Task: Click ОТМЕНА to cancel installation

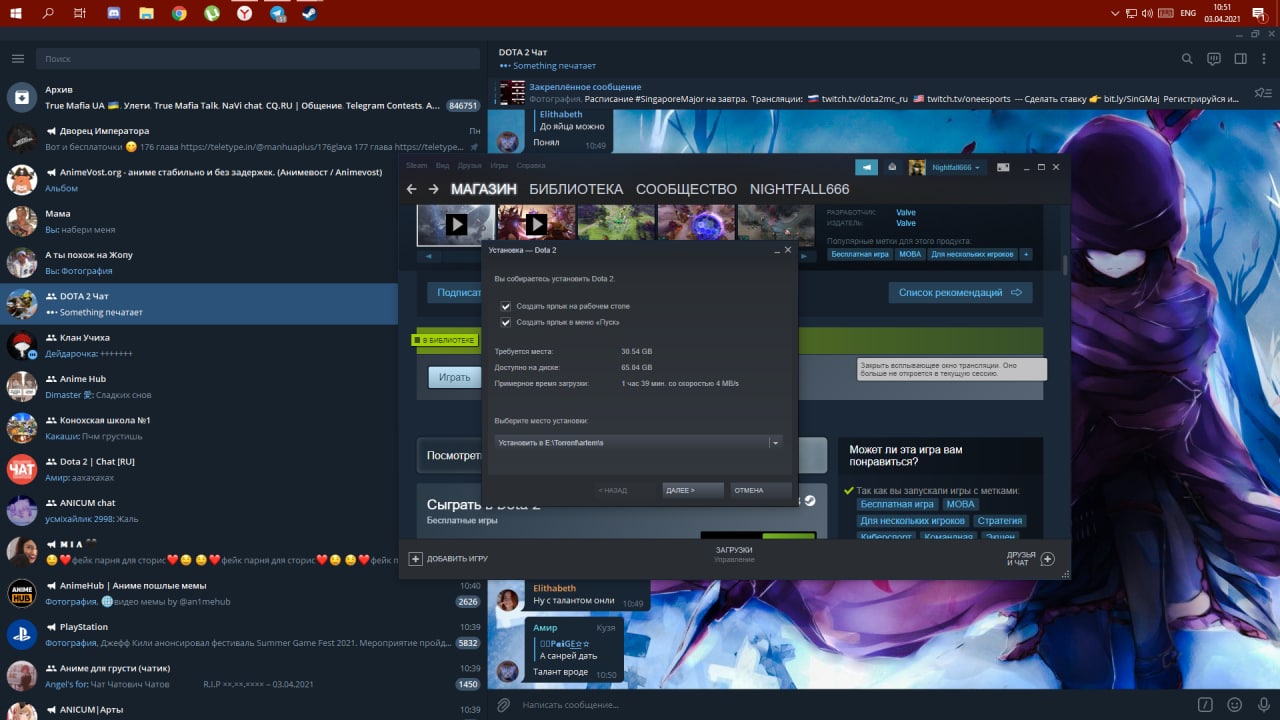Action: [761, 490]
